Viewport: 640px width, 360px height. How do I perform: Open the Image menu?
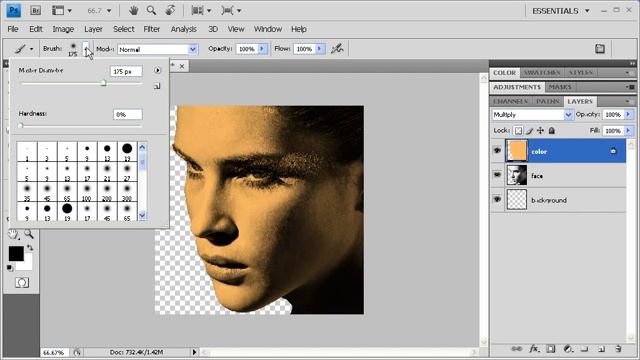tap(63, 29)
